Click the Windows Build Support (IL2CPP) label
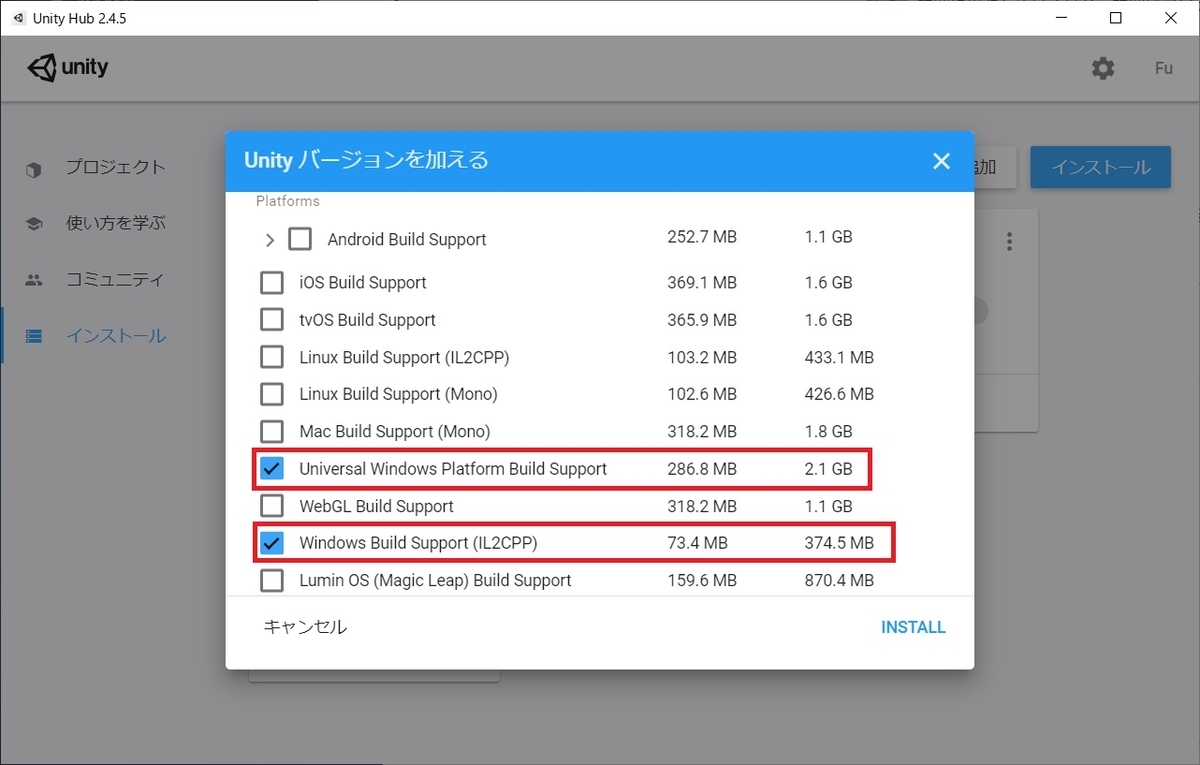This screenshot has width=1200, height=765. pyautogui.click(x=419, y=543)
